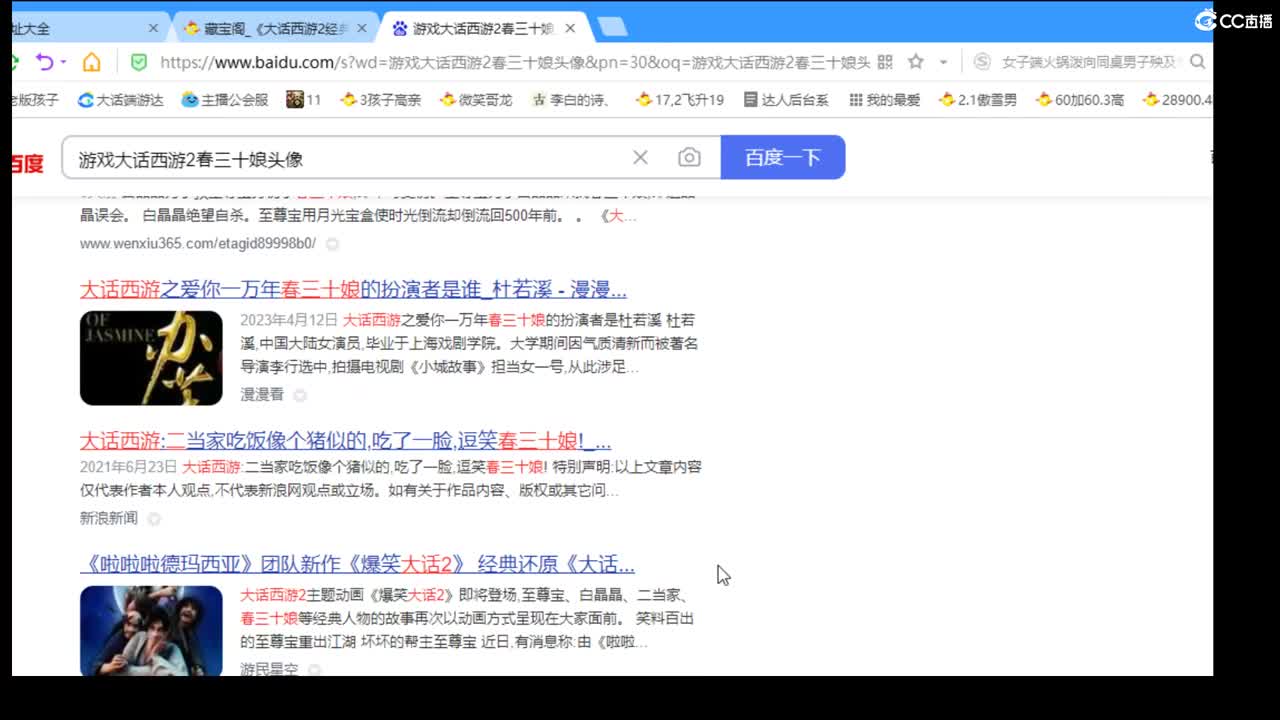
Task: Click the 2023年4月12日 date text
Action: (289, 320)
